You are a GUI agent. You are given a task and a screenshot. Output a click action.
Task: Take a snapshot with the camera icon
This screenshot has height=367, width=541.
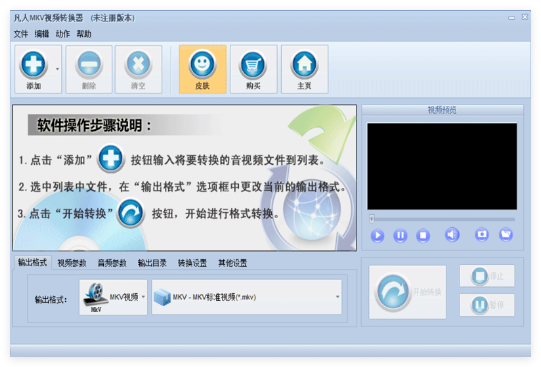coord(482,235)
